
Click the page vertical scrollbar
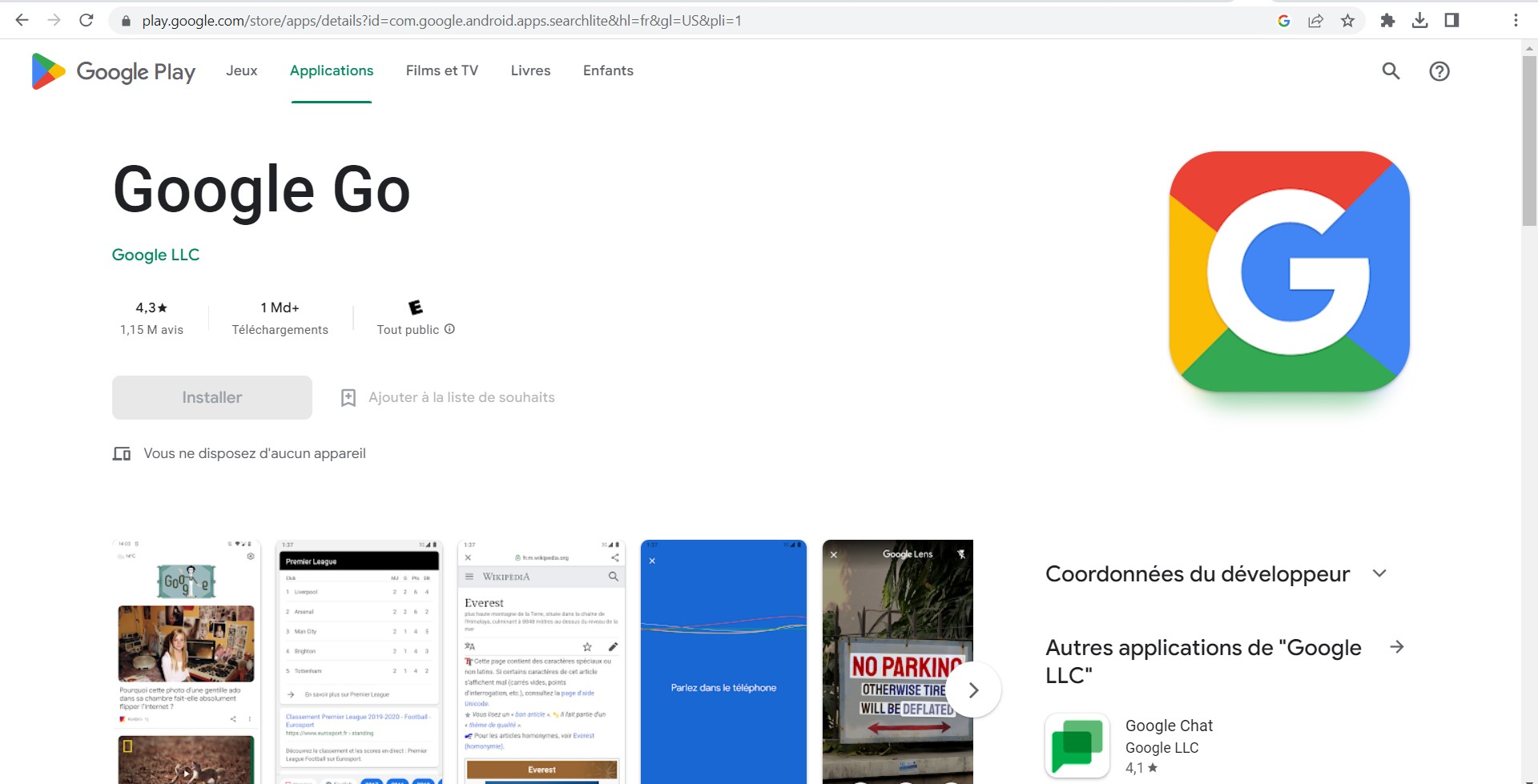tap(1528, 144)
